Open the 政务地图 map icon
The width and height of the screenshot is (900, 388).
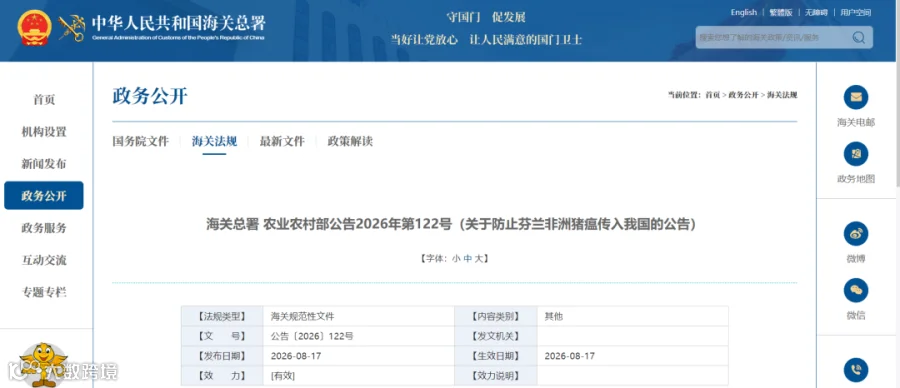click(856, 154)
